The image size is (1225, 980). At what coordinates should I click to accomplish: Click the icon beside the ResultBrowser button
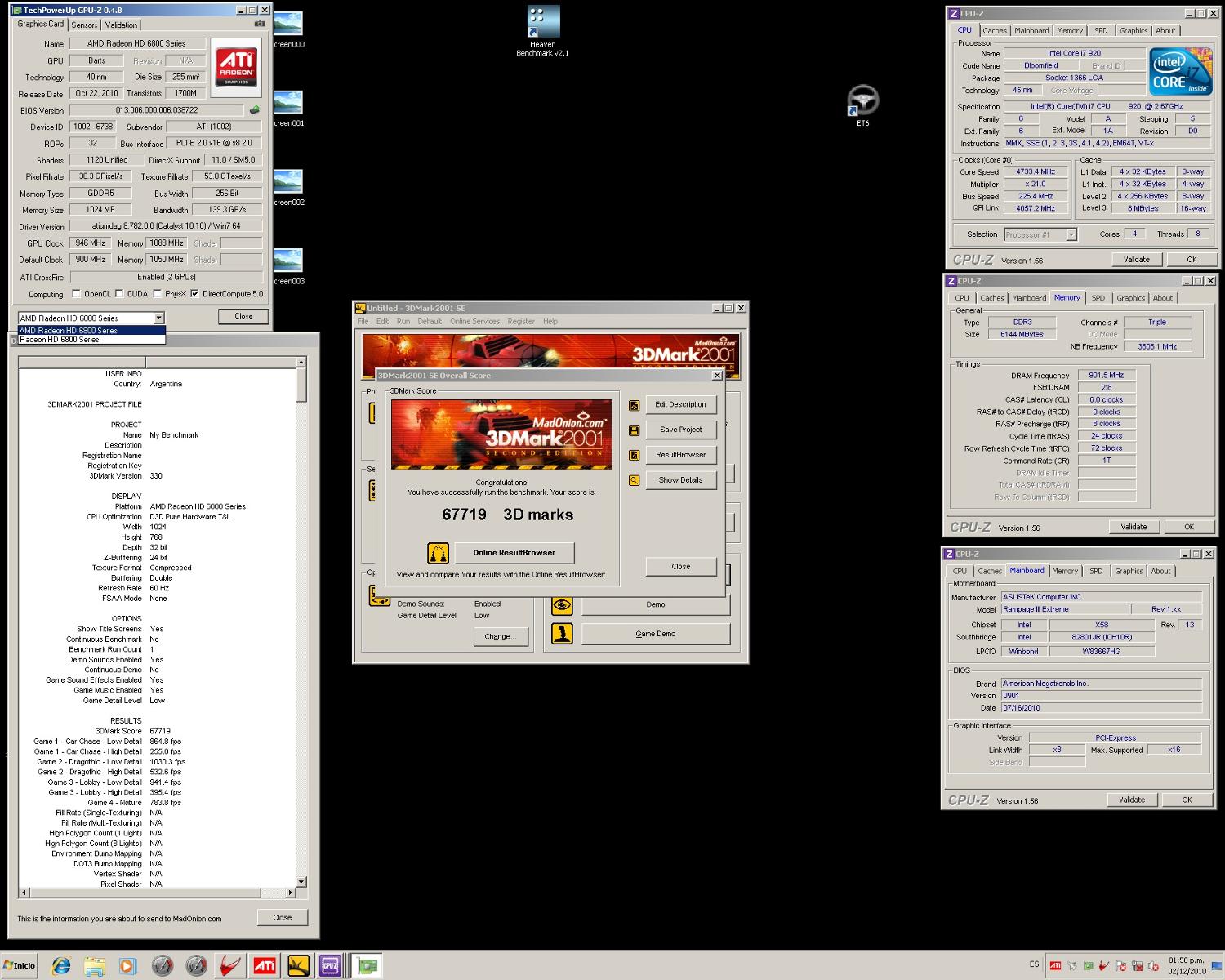(634, 455)
